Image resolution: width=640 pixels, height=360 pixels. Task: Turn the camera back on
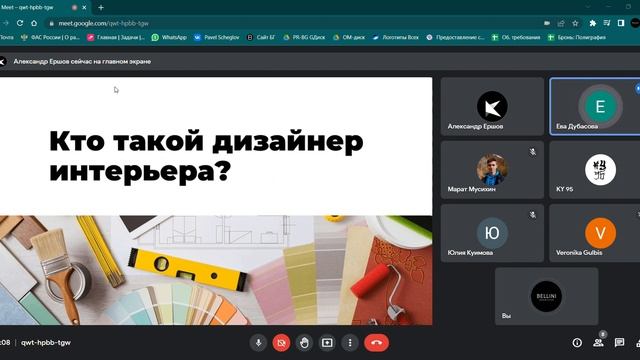point(281,342)
